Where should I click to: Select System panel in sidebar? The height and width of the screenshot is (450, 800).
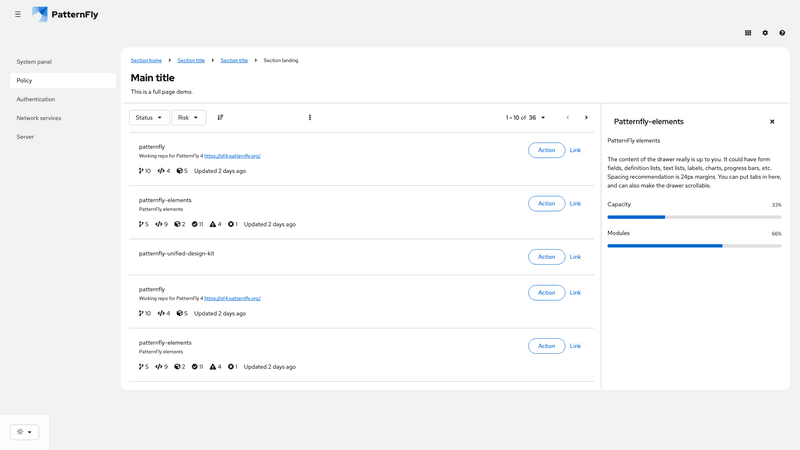[63, 62]
